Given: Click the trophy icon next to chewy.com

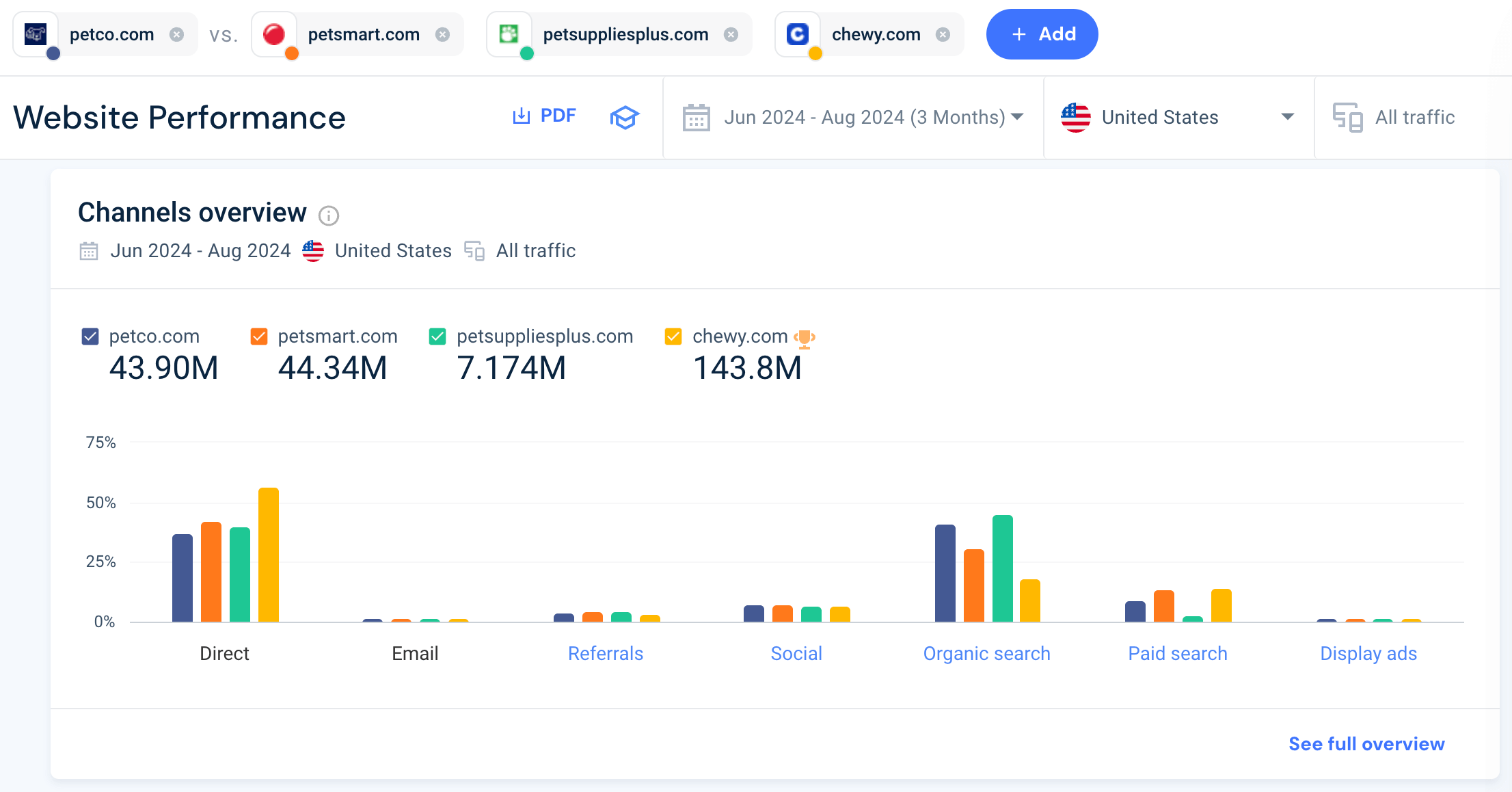Looking at the screenshot, I should pyautogui.click(x=805, y=339).
